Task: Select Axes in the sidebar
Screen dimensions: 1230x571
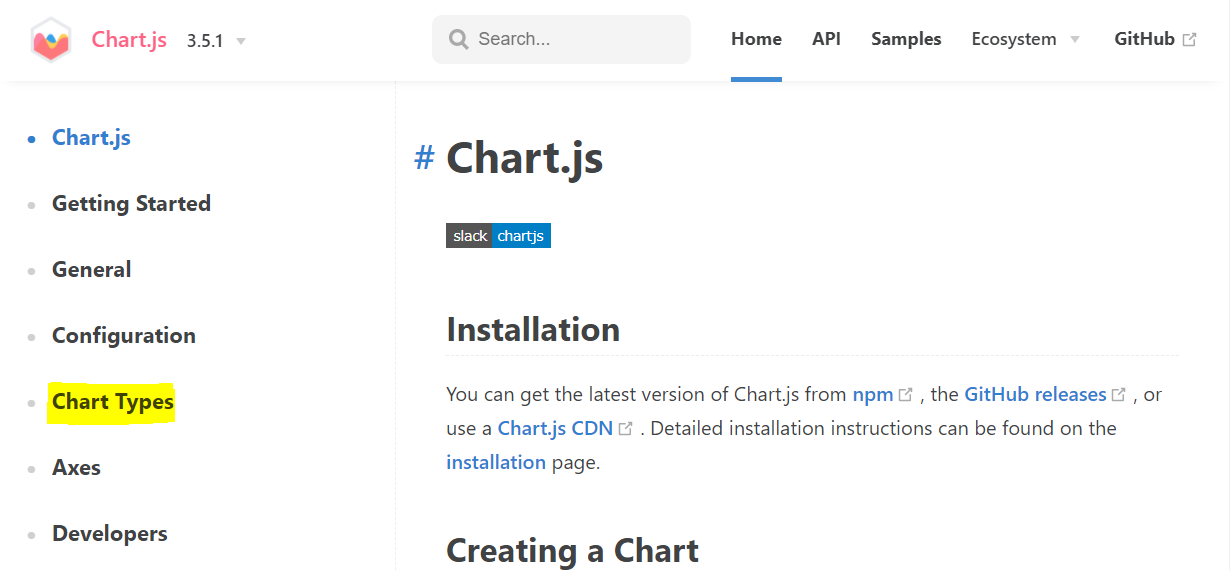Action: [76, 468]
